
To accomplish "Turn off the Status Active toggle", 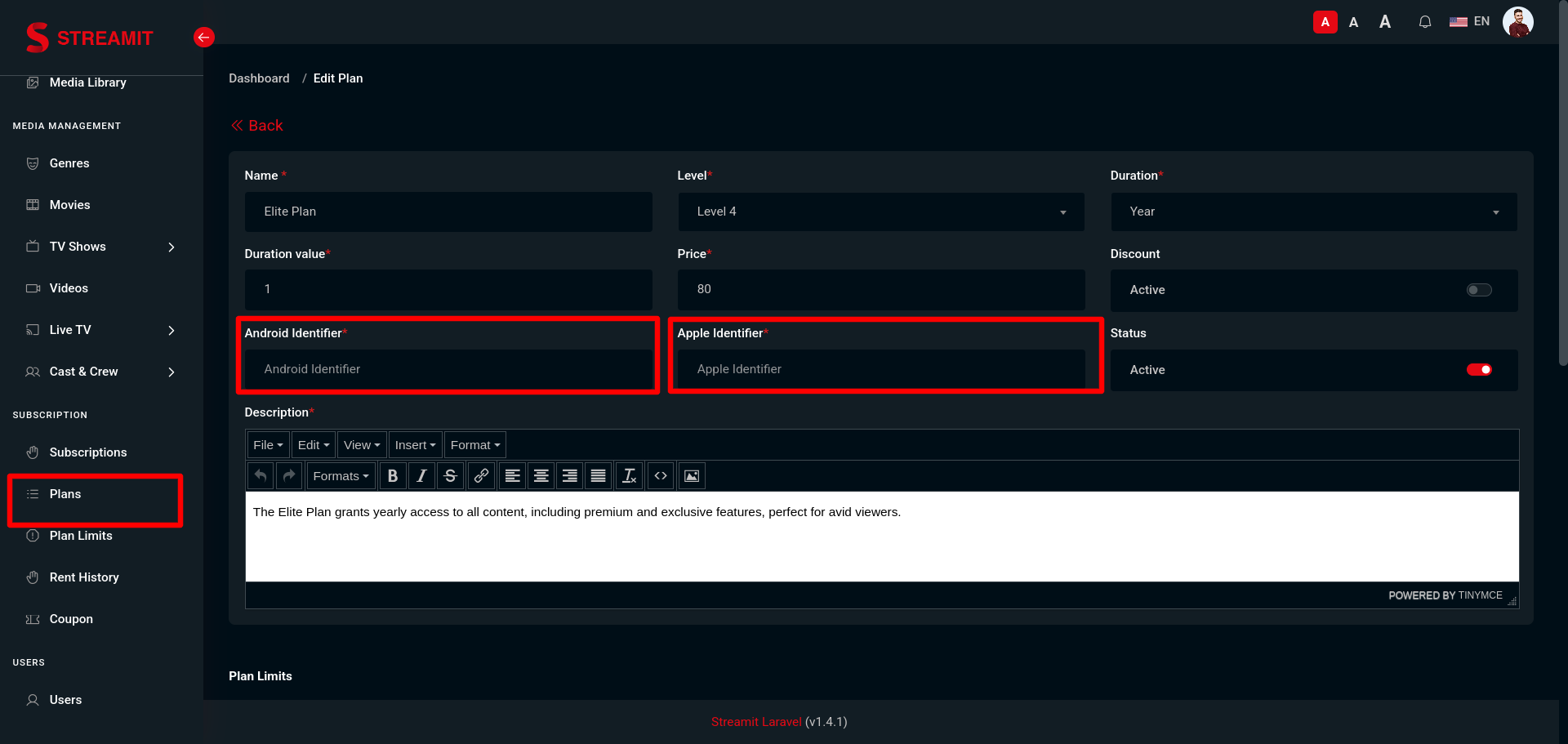I will (1479, 370).
